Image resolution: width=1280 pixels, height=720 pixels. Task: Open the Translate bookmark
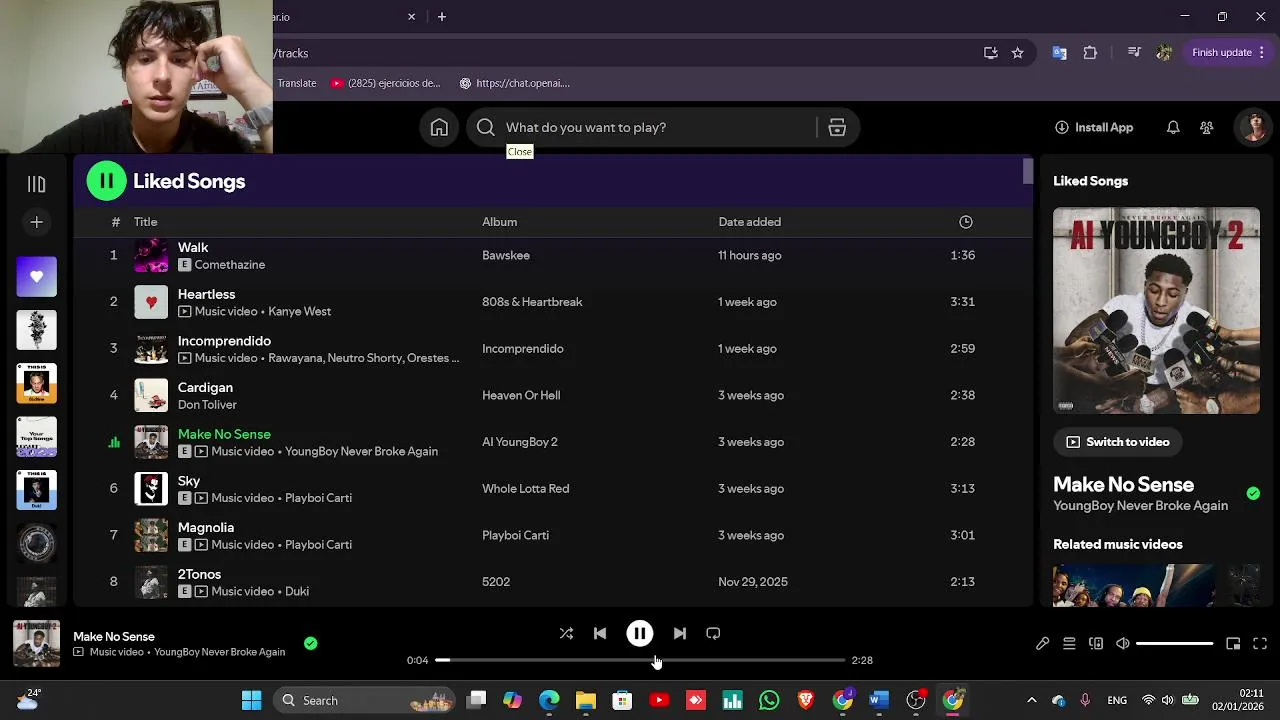[x=296, y=83]
